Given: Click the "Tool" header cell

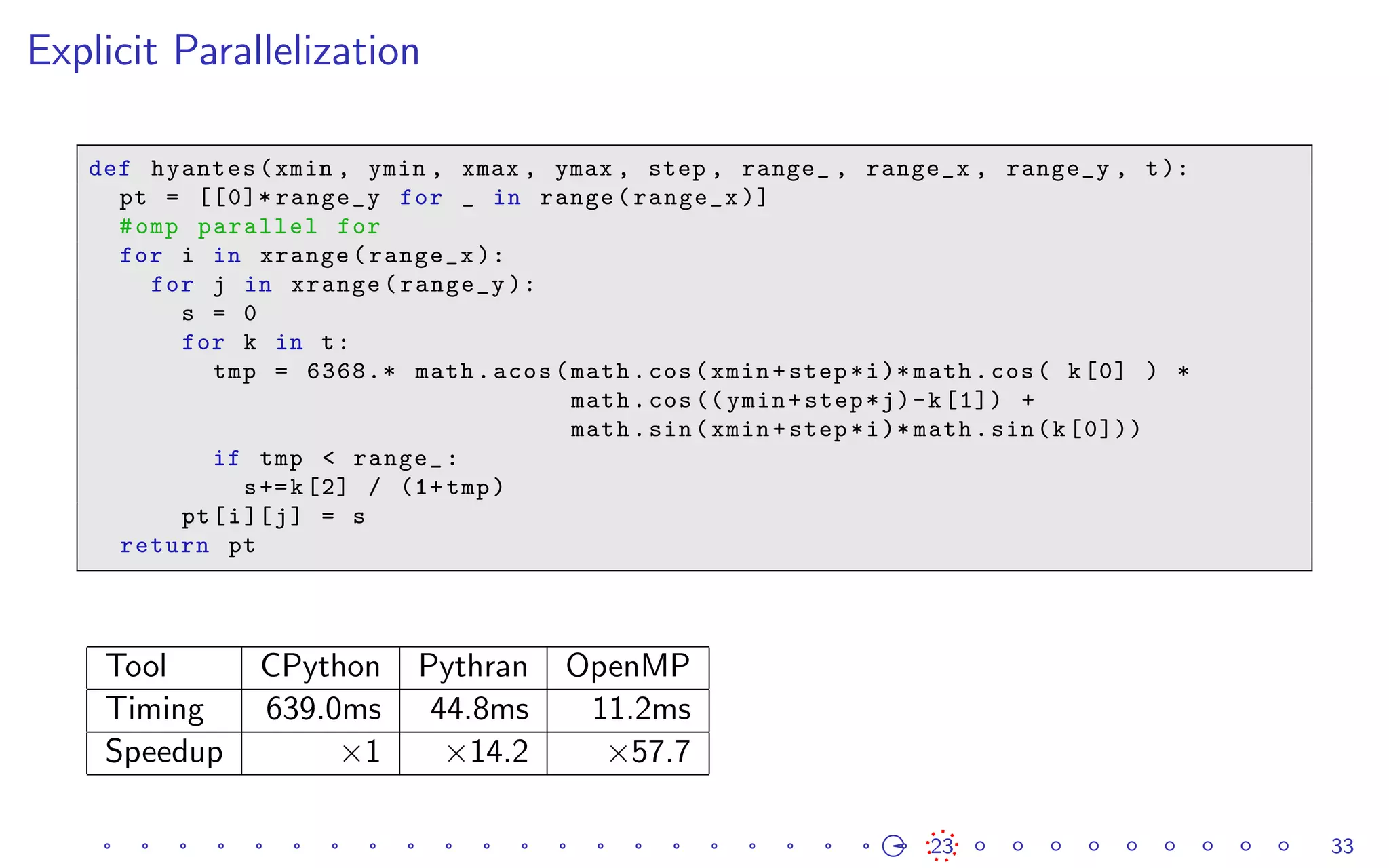Looking at the screenshot, I should tap(164, 668).
